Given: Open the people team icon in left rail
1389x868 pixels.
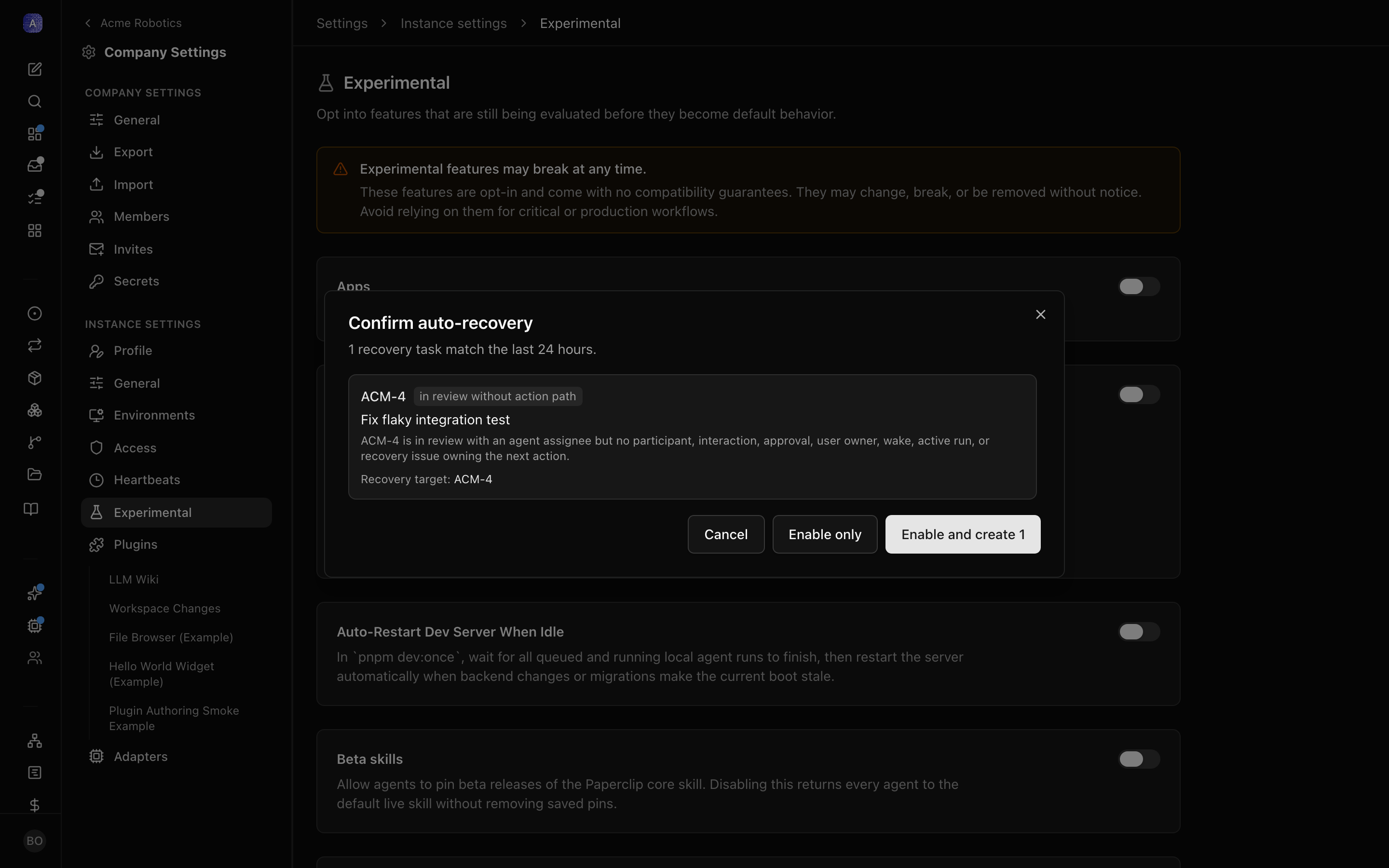Looking at the screenshot, I should tap(34, 658).
